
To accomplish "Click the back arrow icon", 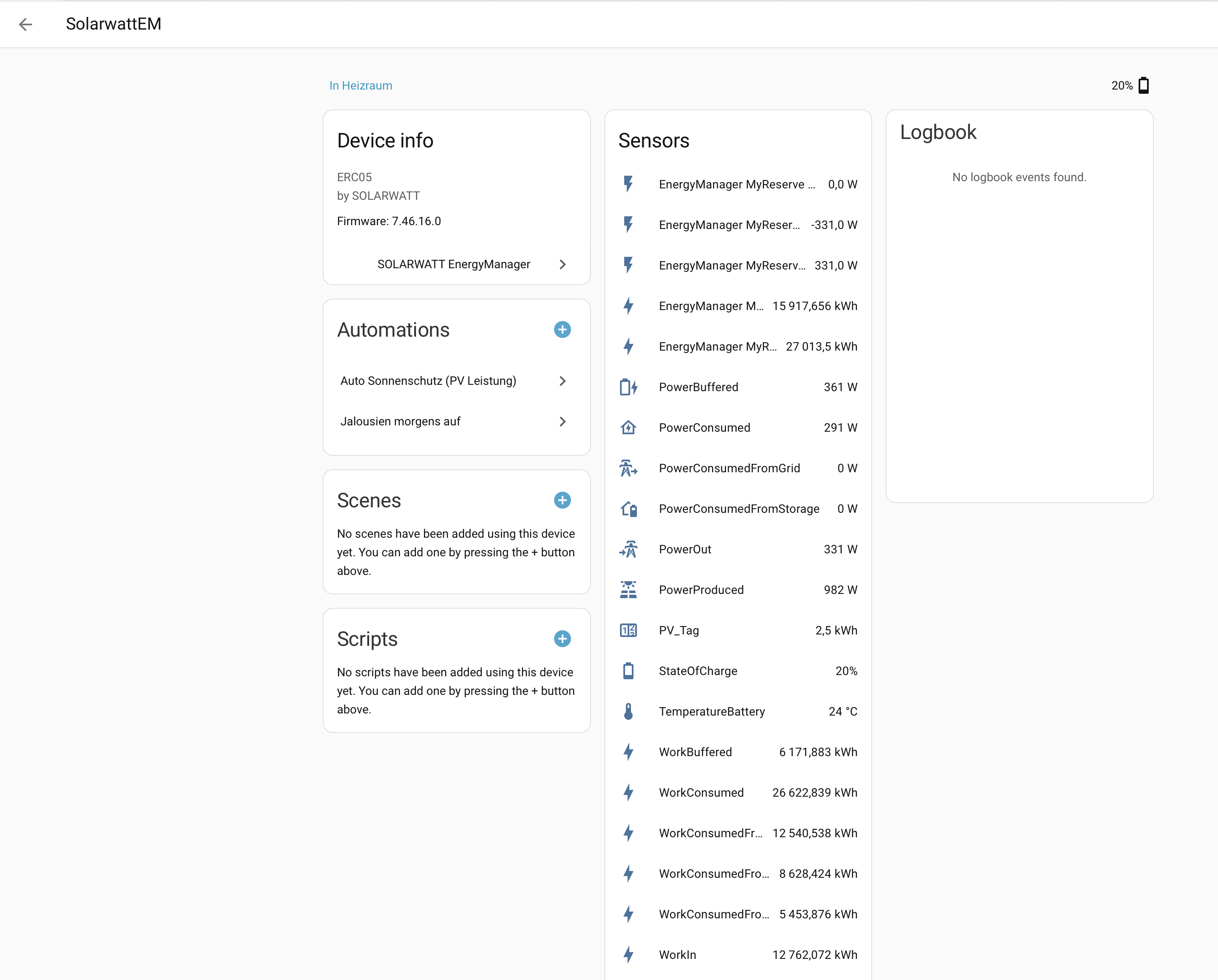I will click(25, 24).
